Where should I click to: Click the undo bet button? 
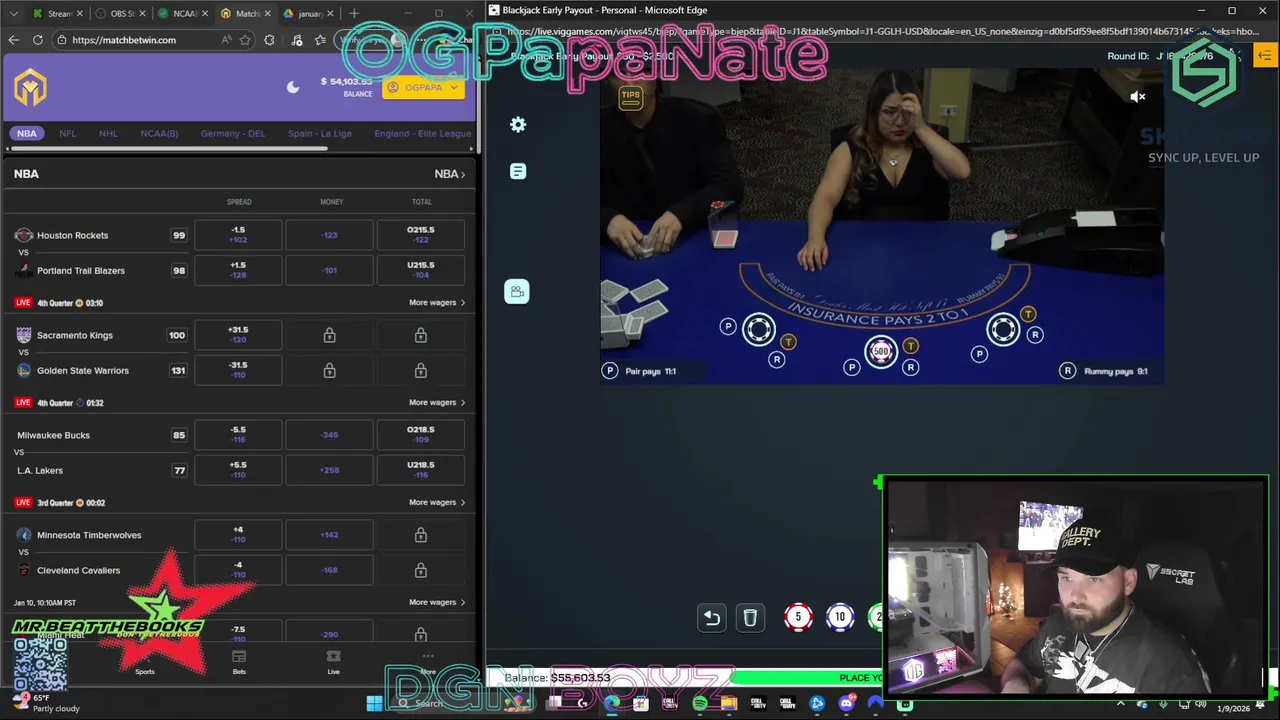tap(712, 618)
